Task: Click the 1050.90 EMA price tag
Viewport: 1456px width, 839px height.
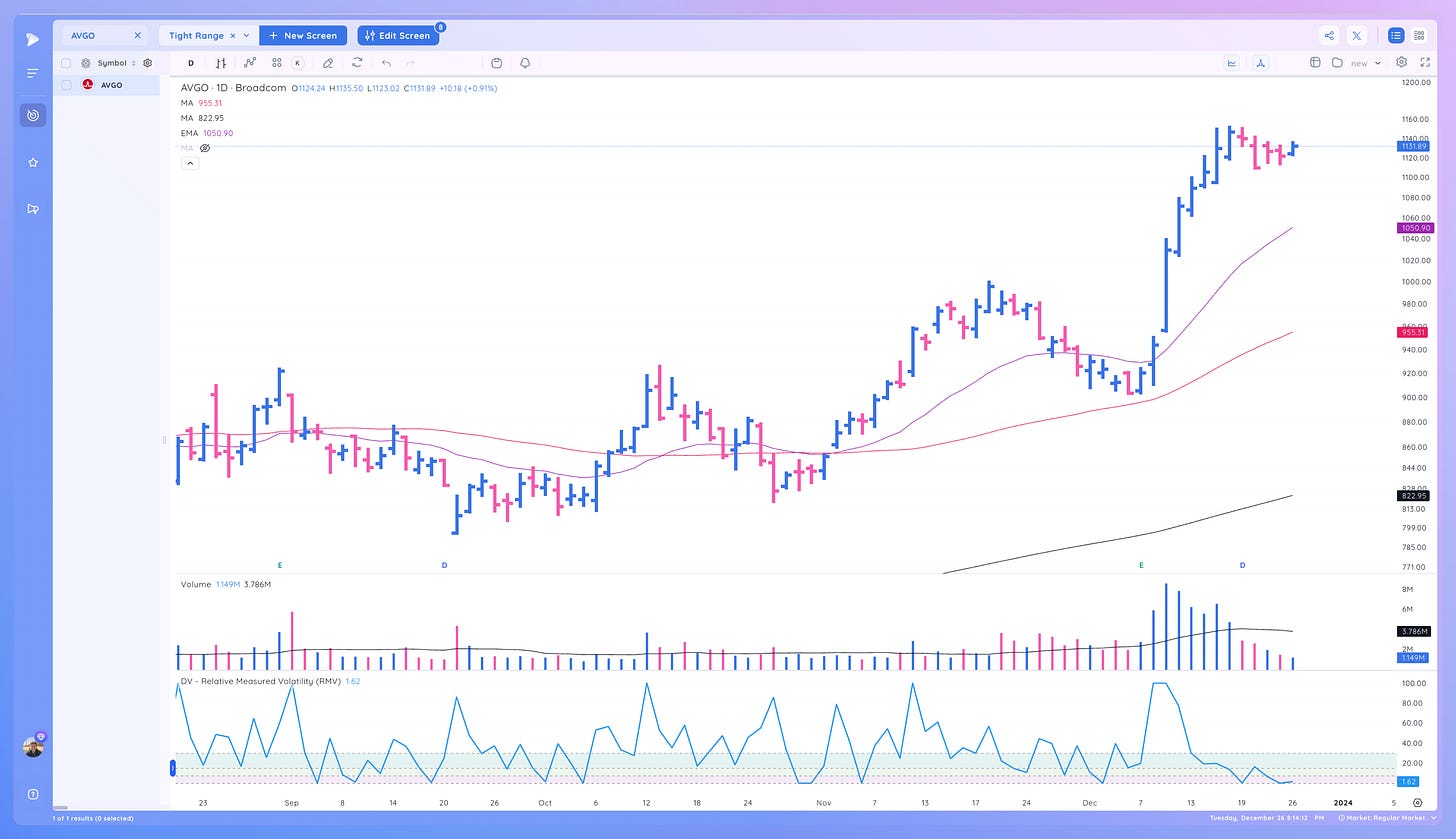Action: pyautogui.click(x=1416, y=228)
